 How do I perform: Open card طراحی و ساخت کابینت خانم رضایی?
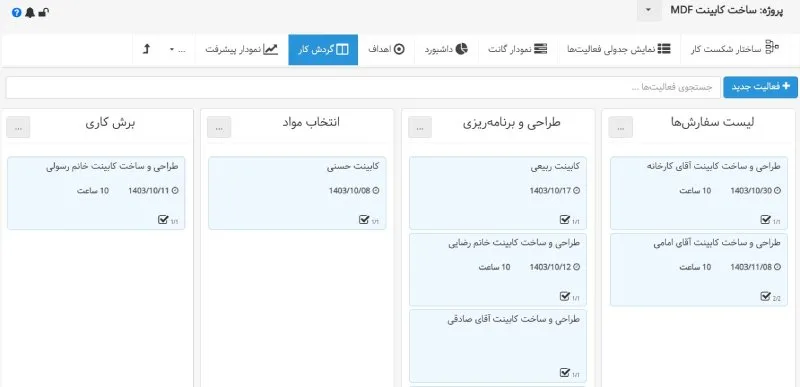click(x=514, y=243)
